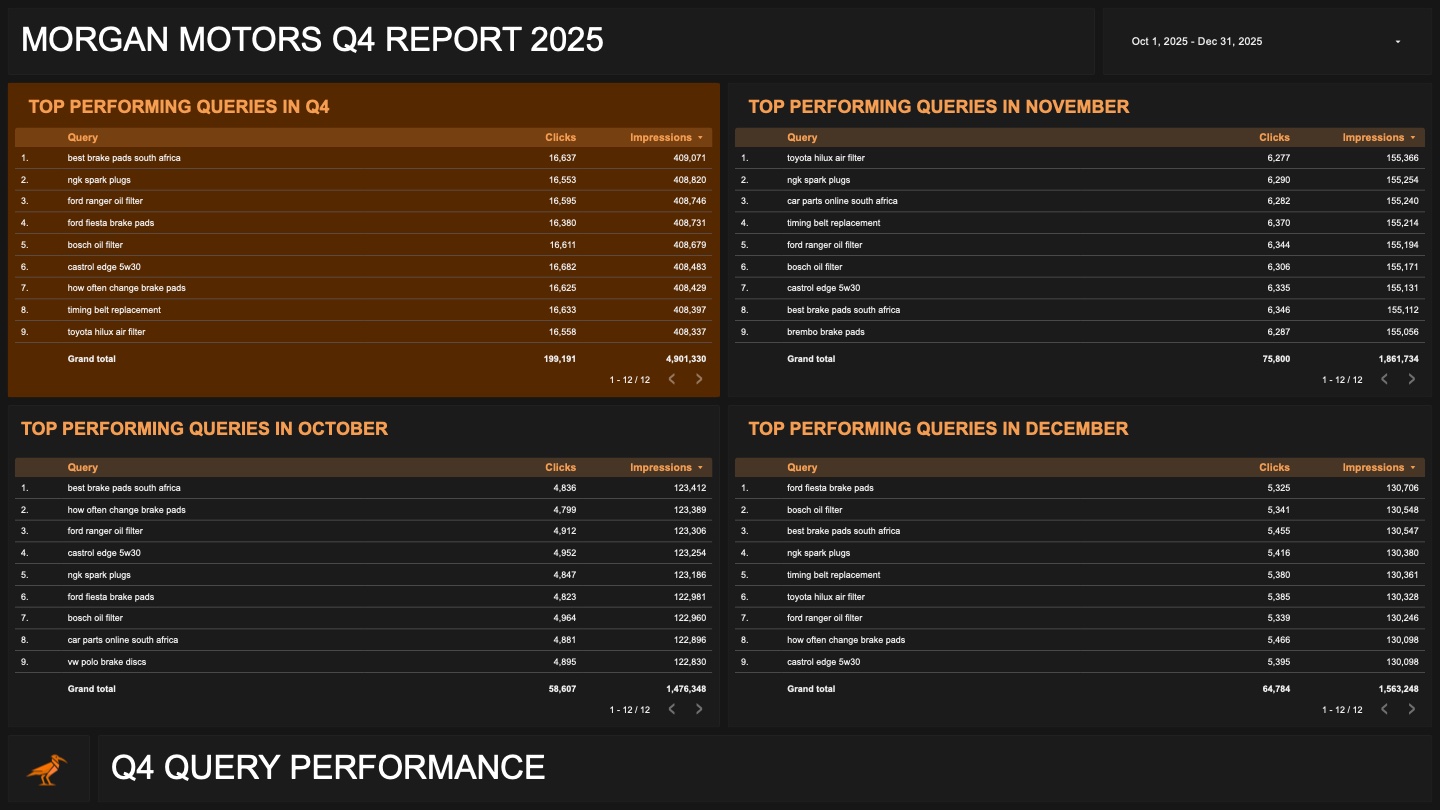Click Clicks column header in November table
Screen dimensions: 1440x810
[1274, 138]
